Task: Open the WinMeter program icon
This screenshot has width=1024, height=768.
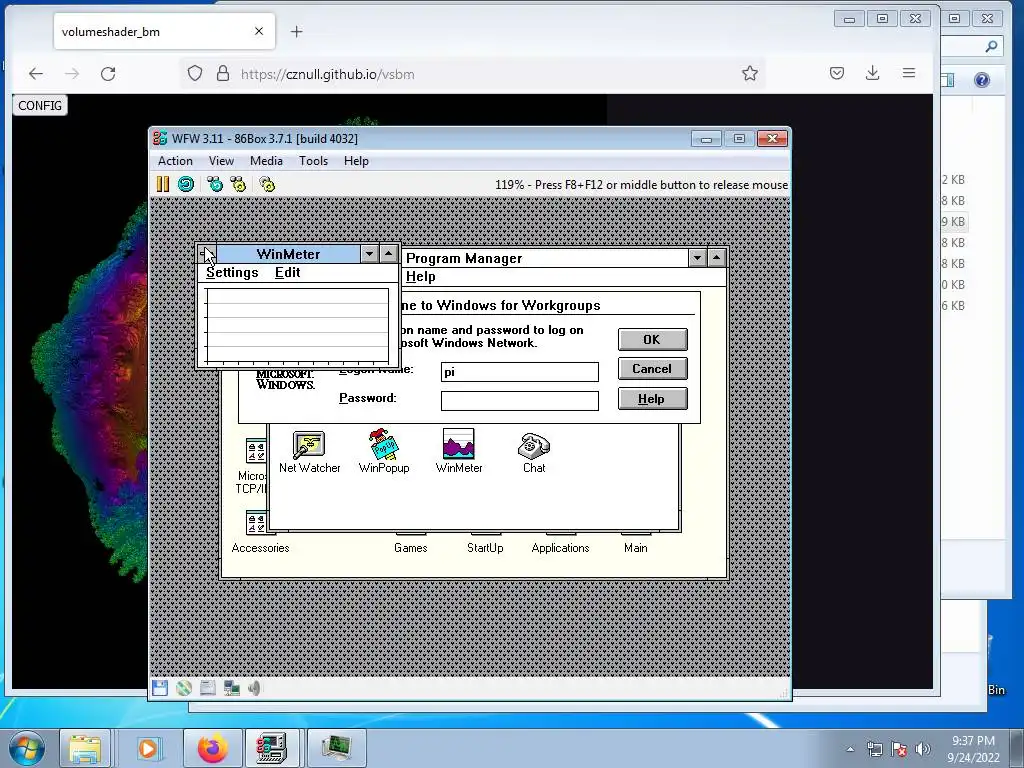Action: [x=459, y=451]
